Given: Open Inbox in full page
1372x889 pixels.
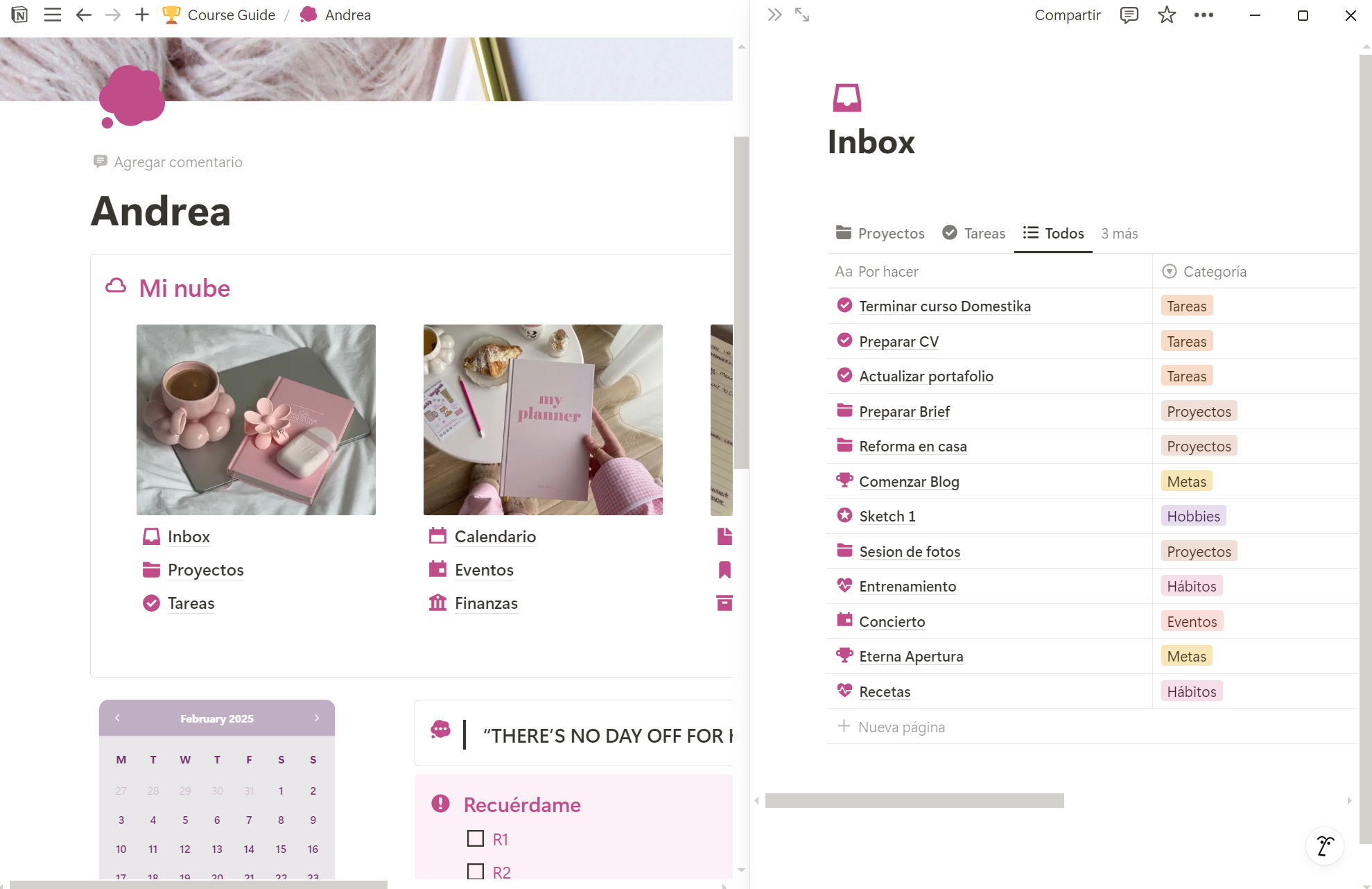Looking at the screenshot, I should tap(802, 15).
